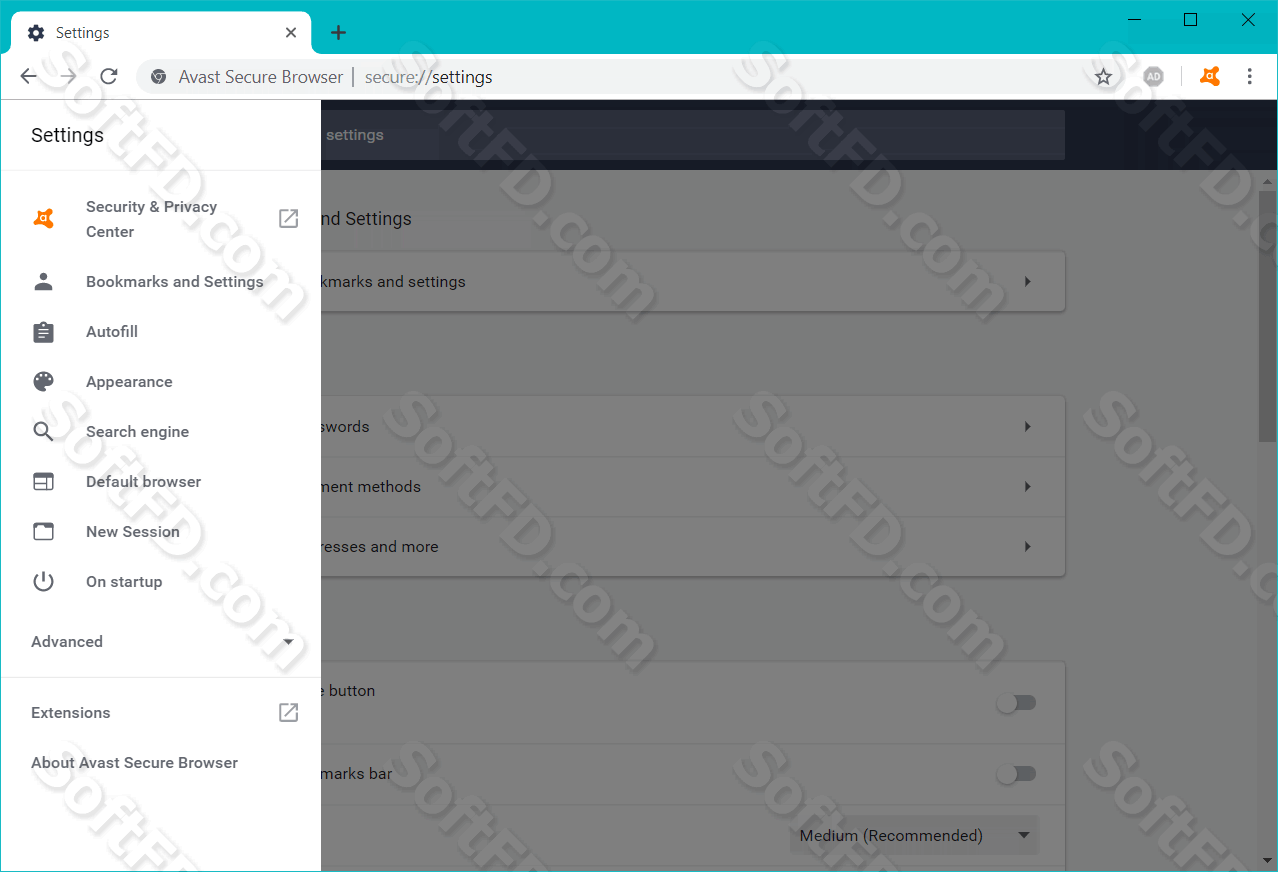Bookmark this page with the star icon
The width and height of the screenshot is (1278, 872).
[1103, 76]
